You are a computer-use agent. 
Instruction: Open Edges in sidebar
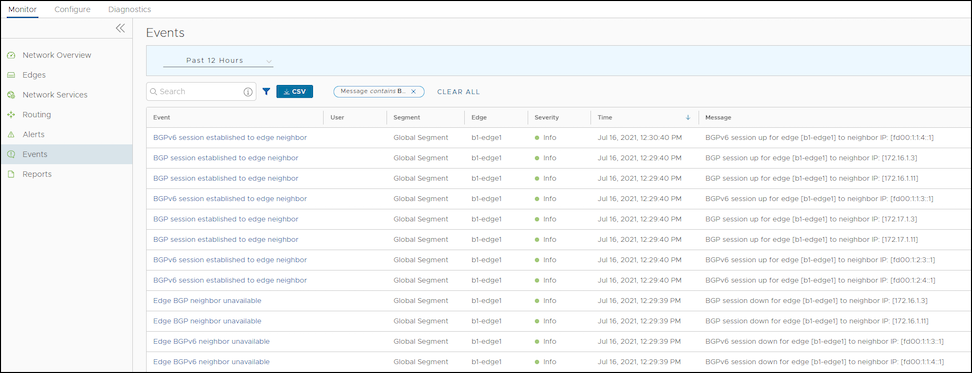(x=34, y=75)
